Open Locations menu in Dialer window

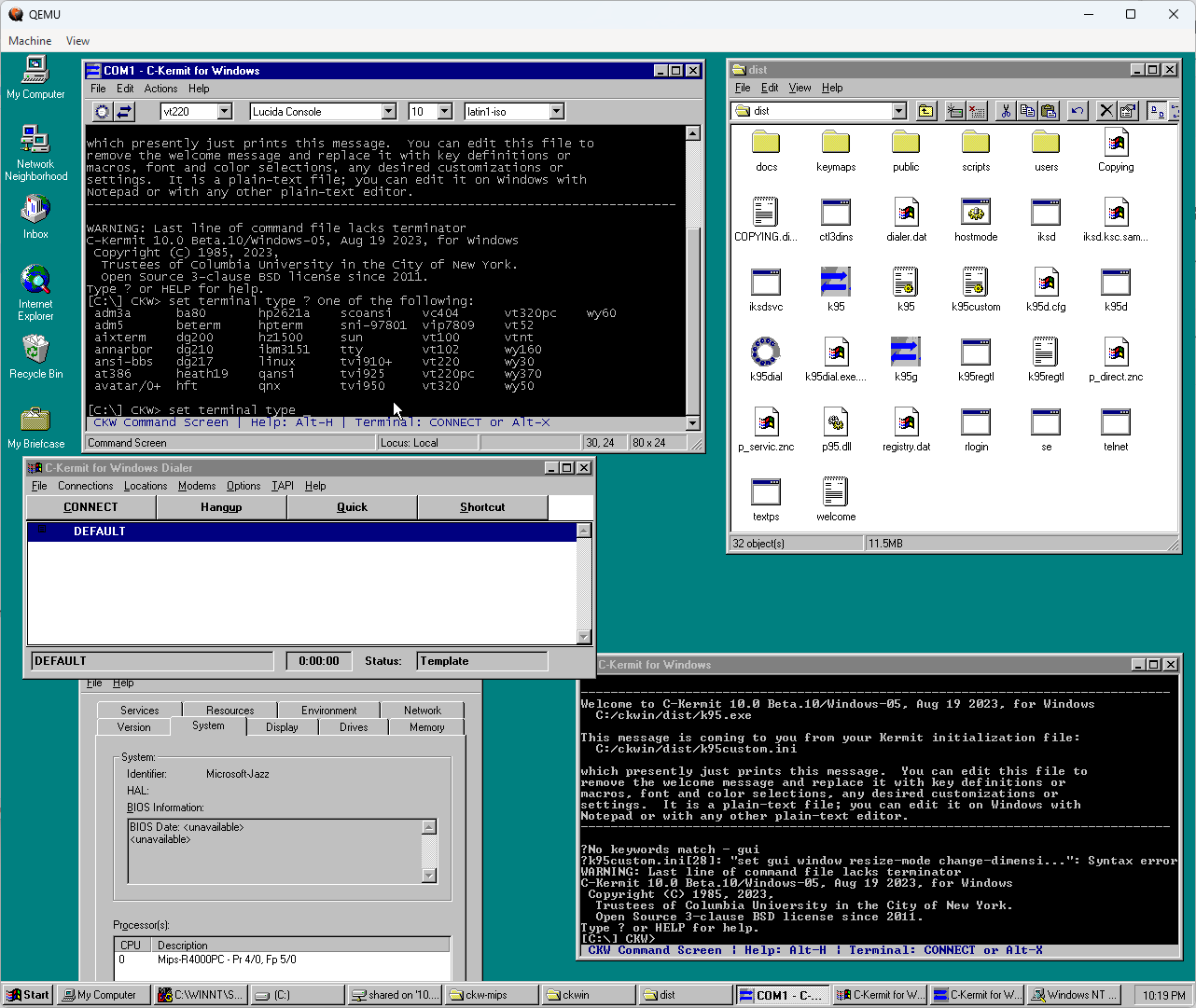click(x=146, y=486)
